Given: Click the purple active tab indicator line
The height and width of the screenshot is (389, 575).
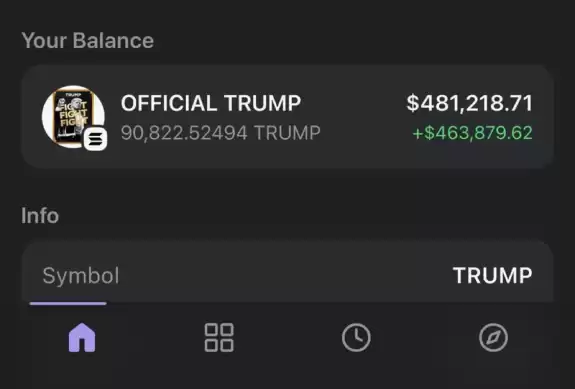Looking at the screenshot, I should coord(68,303).
